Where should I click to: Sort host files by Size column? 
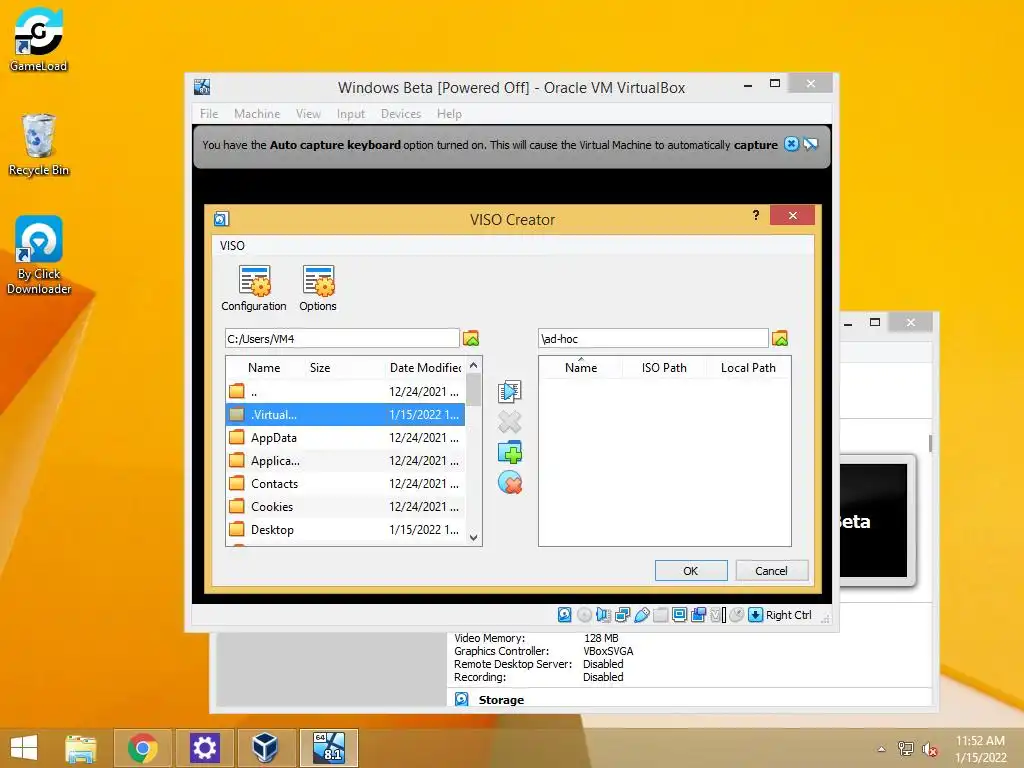tap(320, 368)
